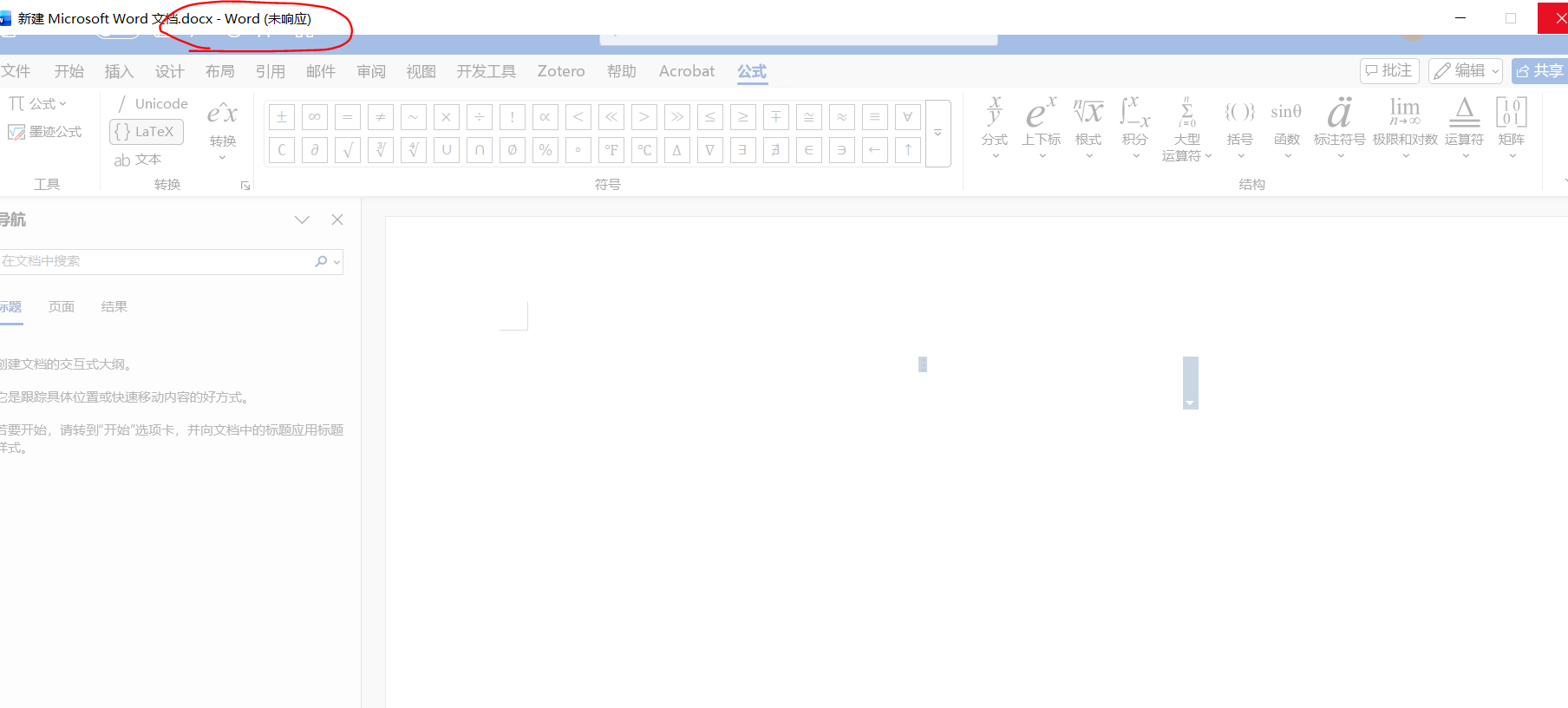Image resolution: width=1568 pixels, height=708 pixels.
Task: Expand the symbols gallery More arrow
Action: pyautogui.click(x=938, y=134)
